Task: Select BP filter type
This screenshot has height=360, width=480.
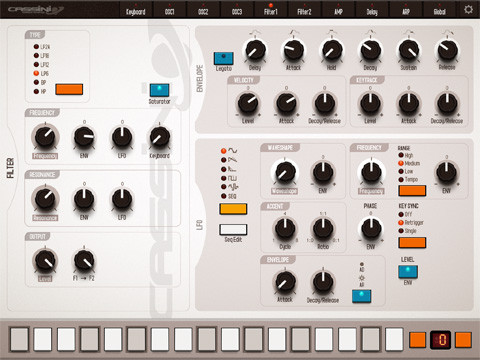Action: point(40,82)
